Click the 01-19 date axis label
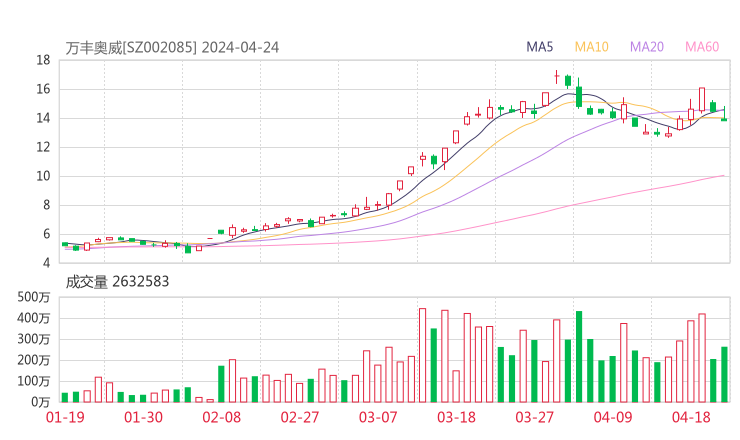The width and height of the screenshot is (740, 440). point(65,417)
